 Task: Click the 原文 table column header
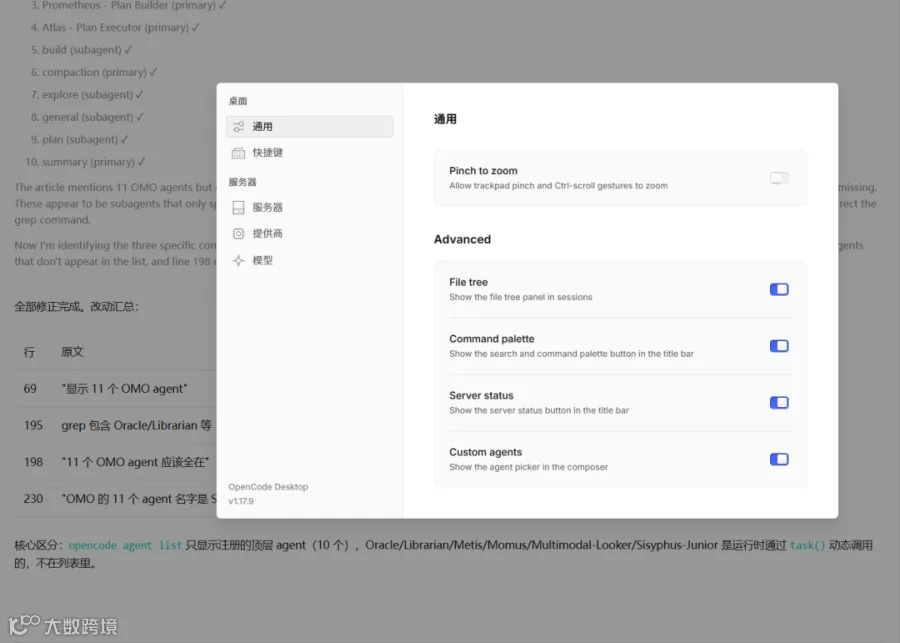click(x=72, y=352)
